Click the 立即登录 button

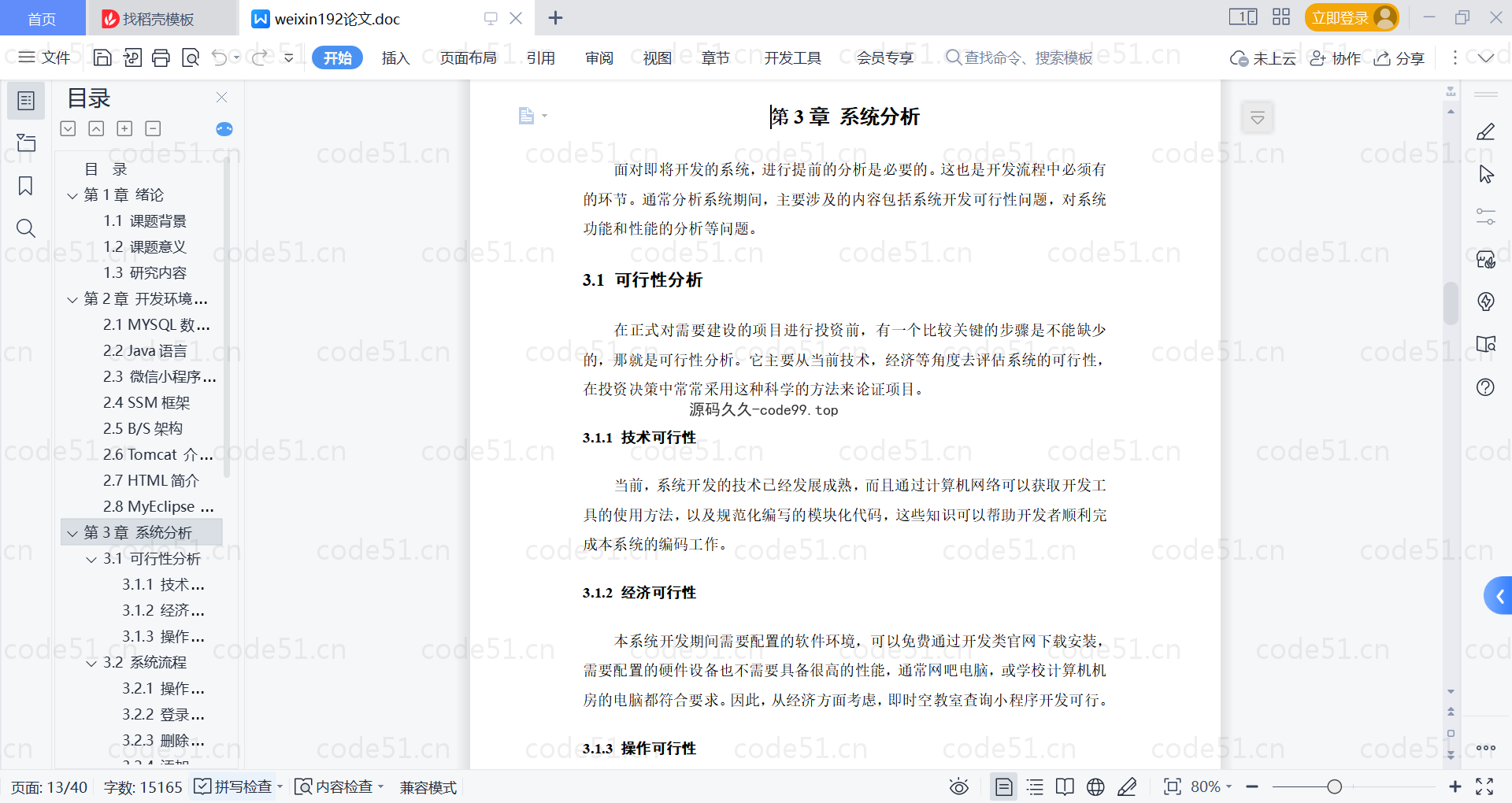tap(1351, 17)
